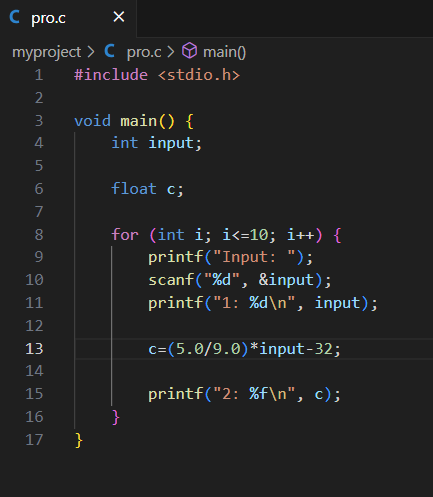Click the void keyword on line 3
The height and width of the screenshot is (497, 433).
92,121
